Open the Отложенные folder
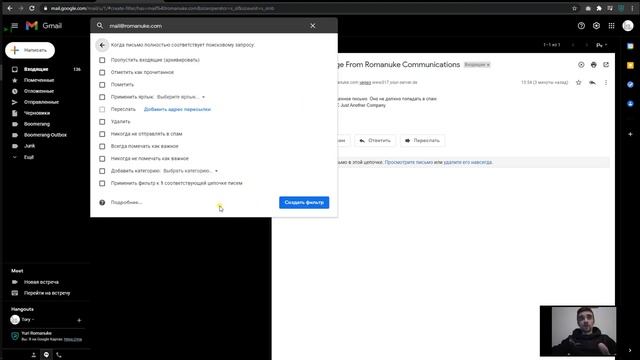Viewport: 640px width, 360px height. coord(39,91)
